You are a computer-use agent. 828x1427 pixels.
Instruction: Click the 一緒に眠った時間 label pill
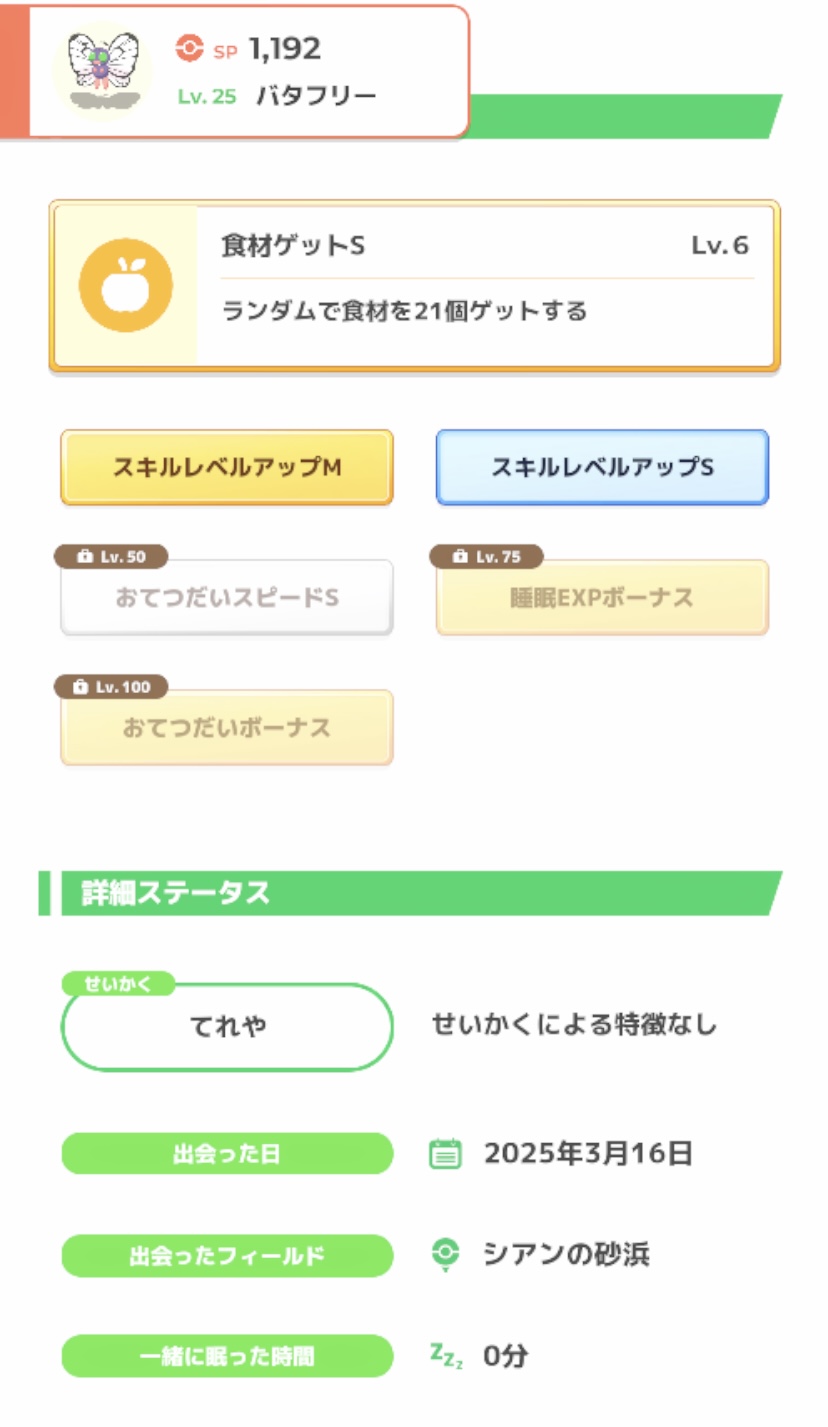tap(227, 1356)
